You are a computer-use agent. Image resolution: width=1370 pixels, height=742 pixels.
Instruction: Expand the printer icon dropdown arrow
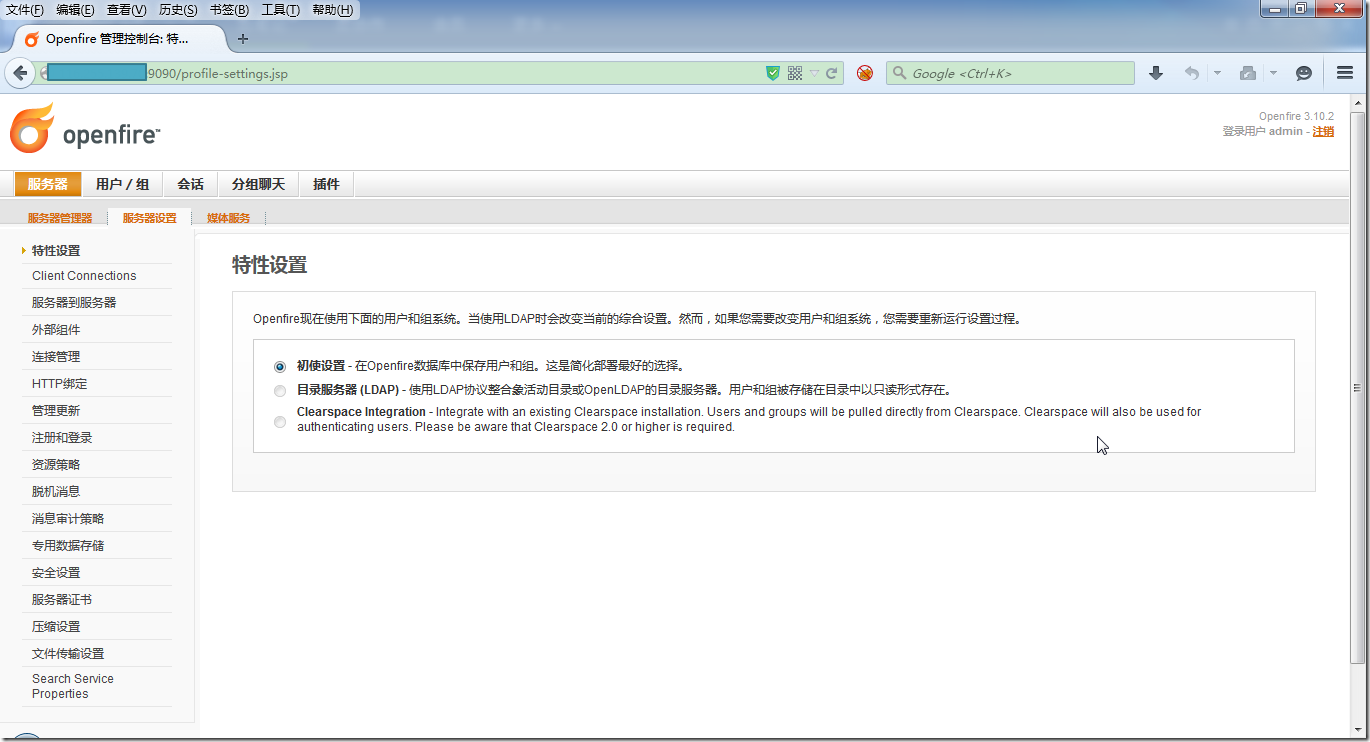(1273, 73)
